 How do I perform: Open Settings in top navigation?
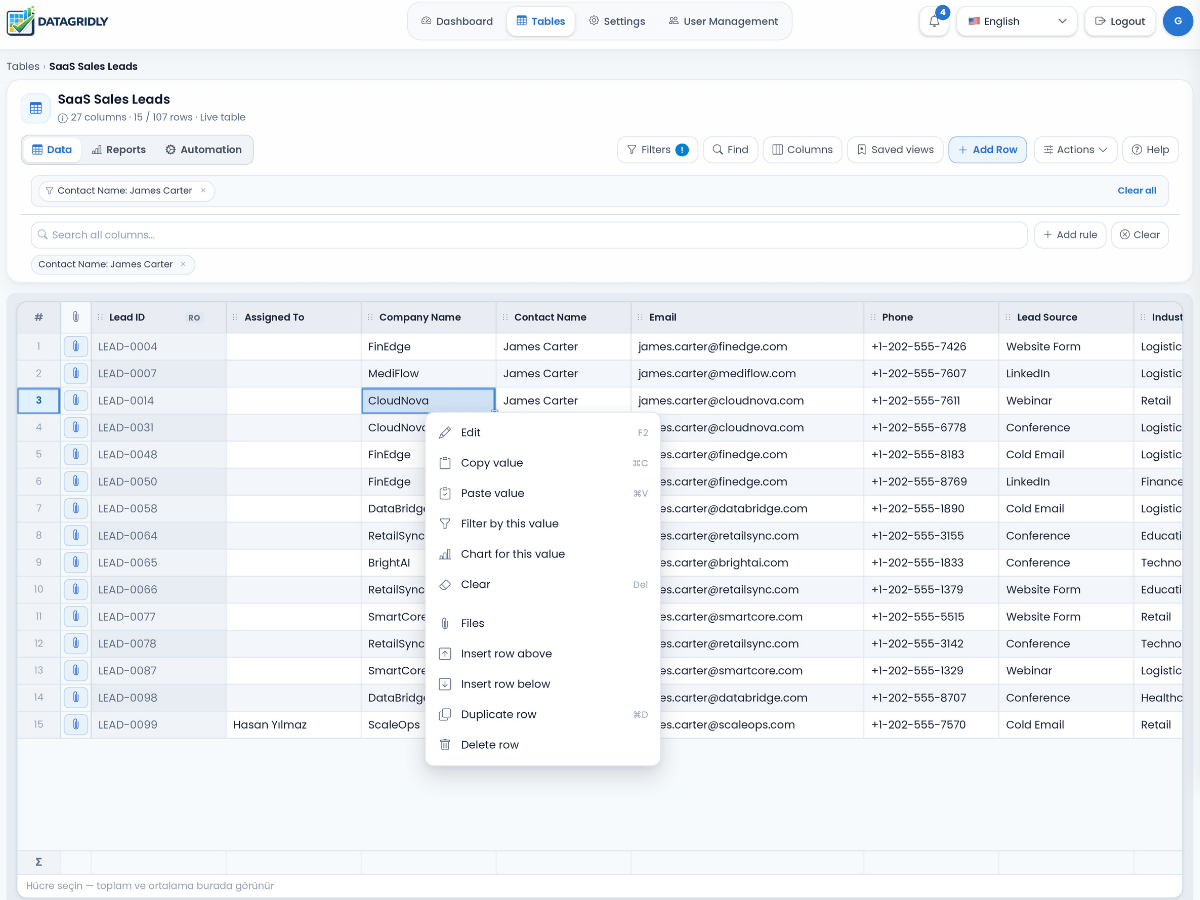point(616,21)
